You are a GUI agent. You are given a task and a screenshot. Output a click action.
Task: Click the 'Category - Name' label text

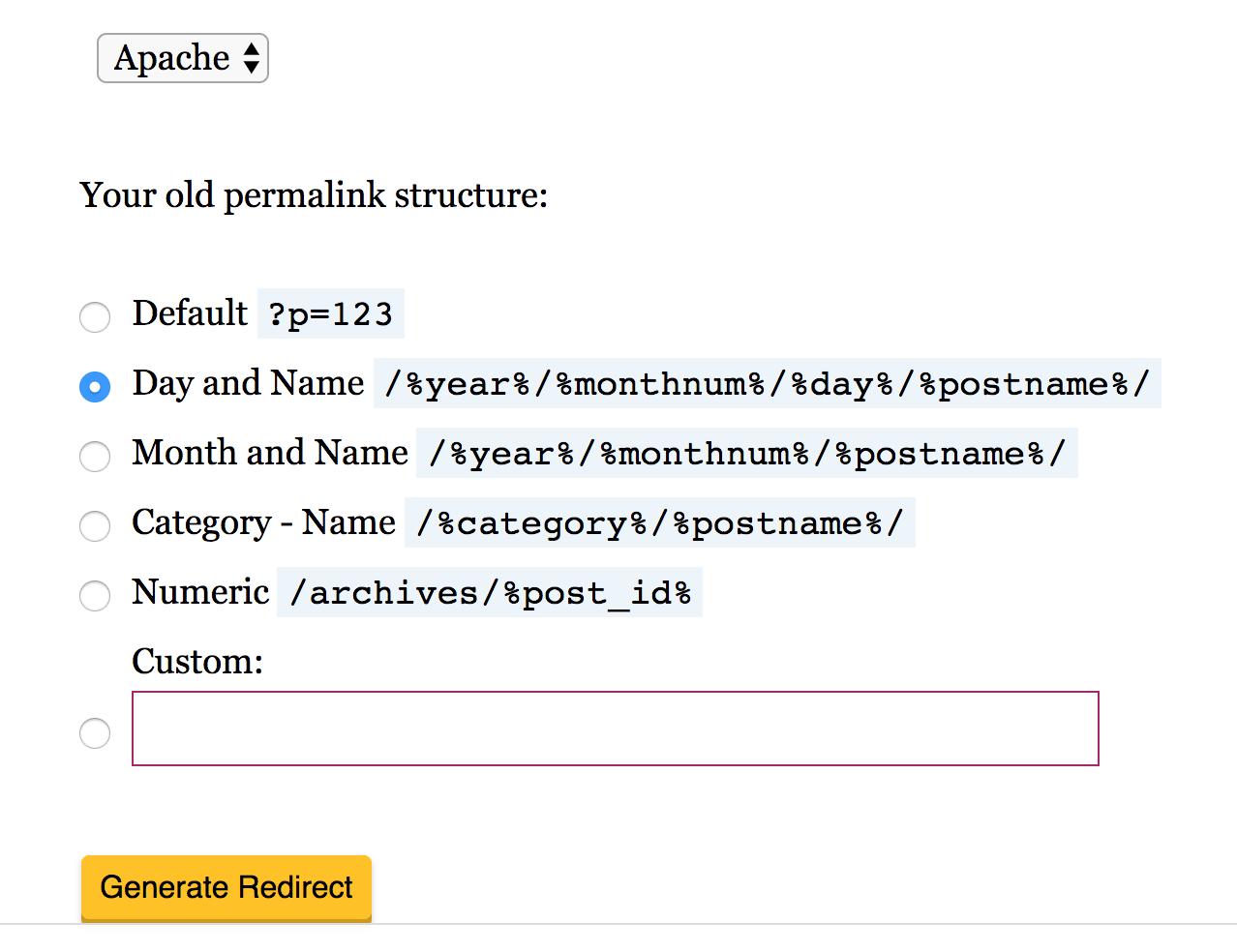[263, 522]
